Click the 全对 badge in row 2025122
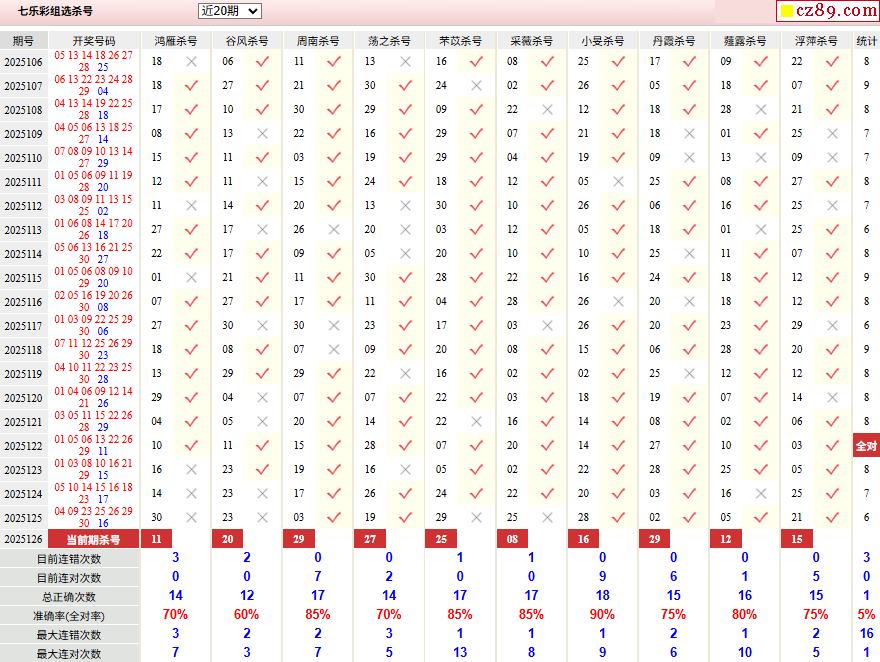 click(x=866, y=446)
